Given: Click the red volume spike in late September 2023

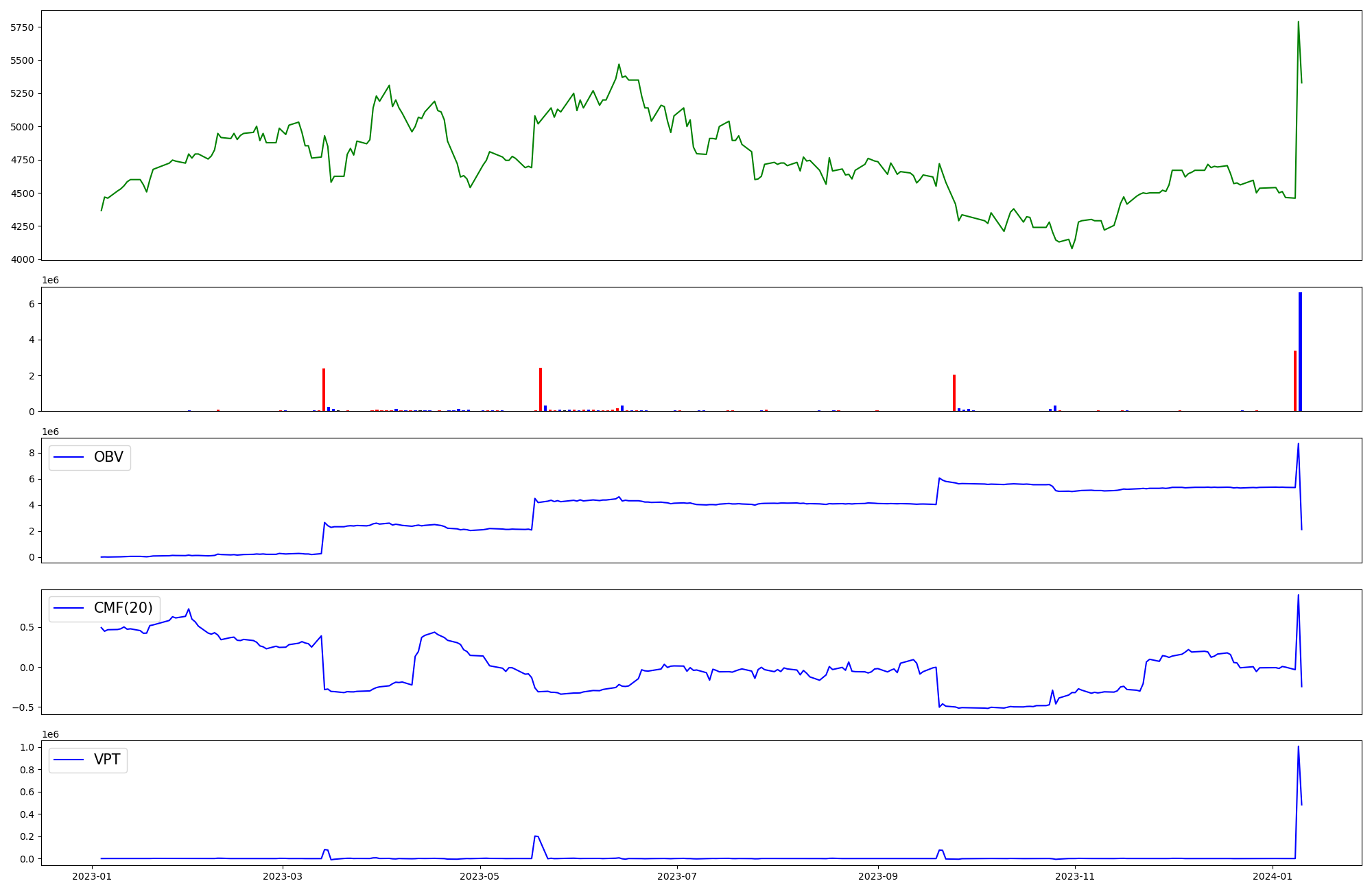Looking at the screenshot, I should click(954, 392).
